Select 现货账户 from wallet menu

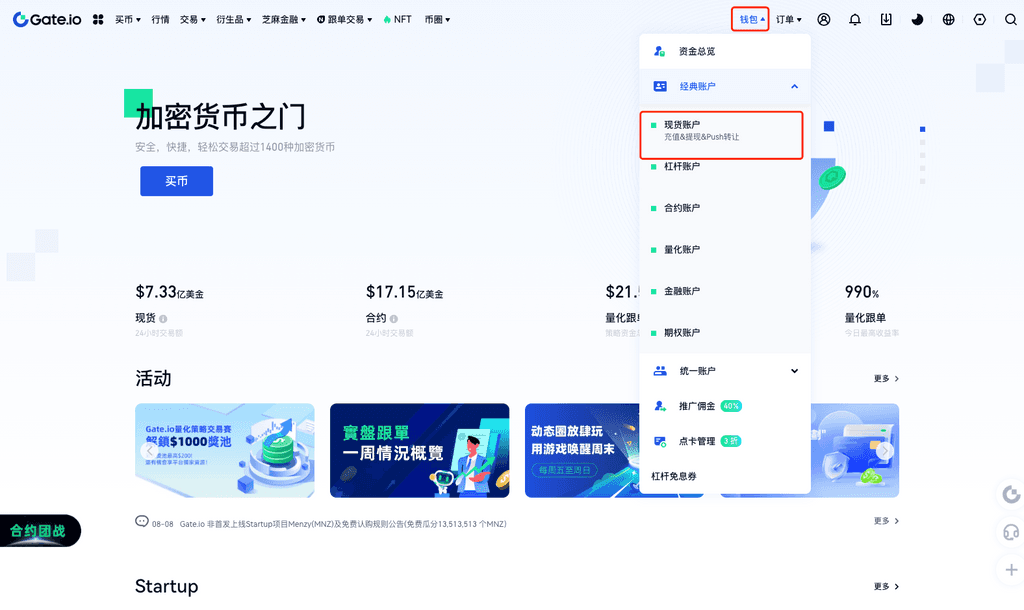[720, 130]
